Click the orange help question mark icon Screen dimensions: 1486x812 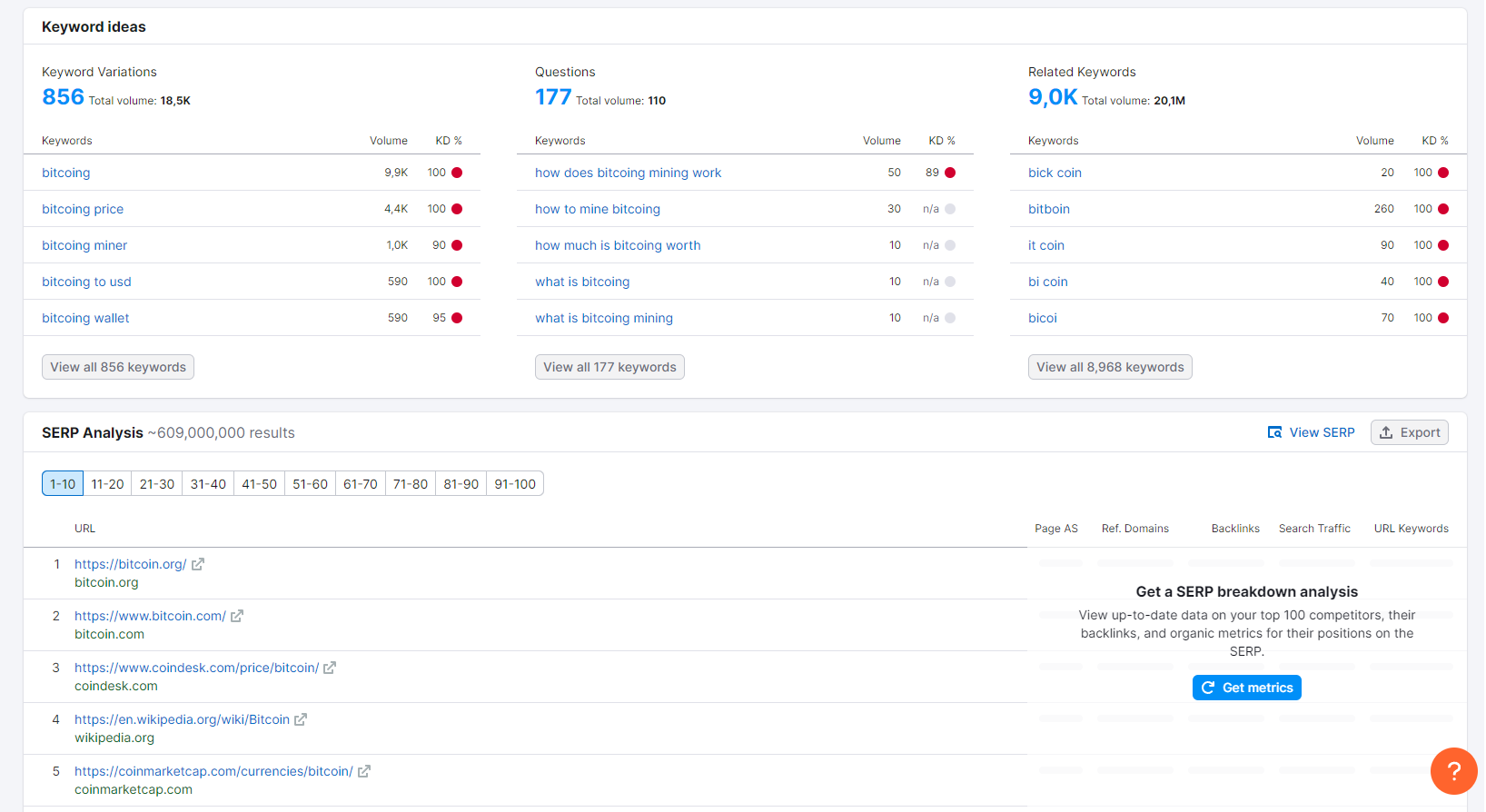pyautogui.click(x=1454, y=771)
